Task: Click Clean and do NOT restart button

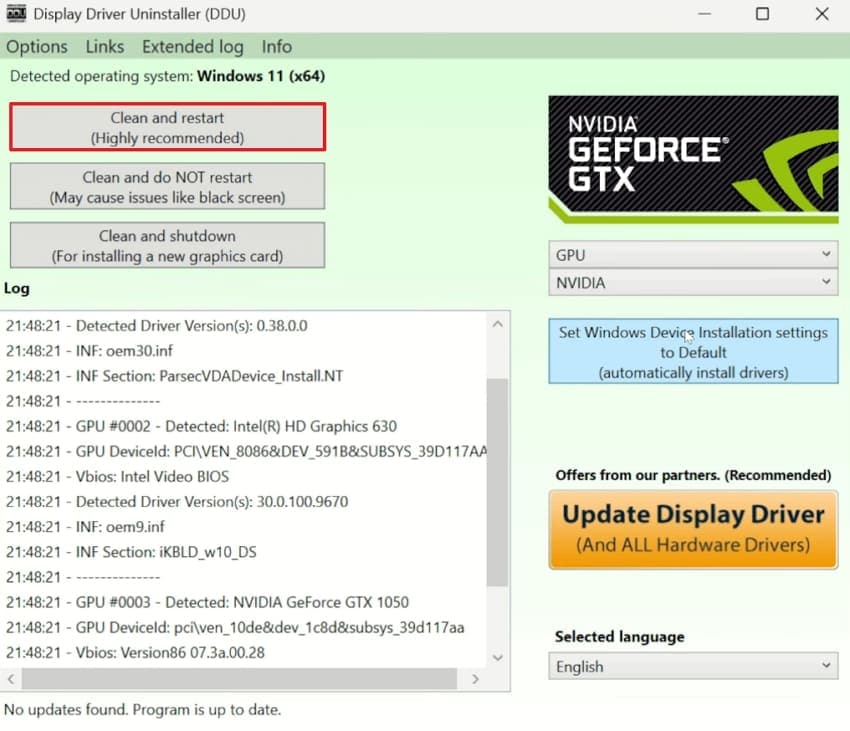Action: point(168,187)
